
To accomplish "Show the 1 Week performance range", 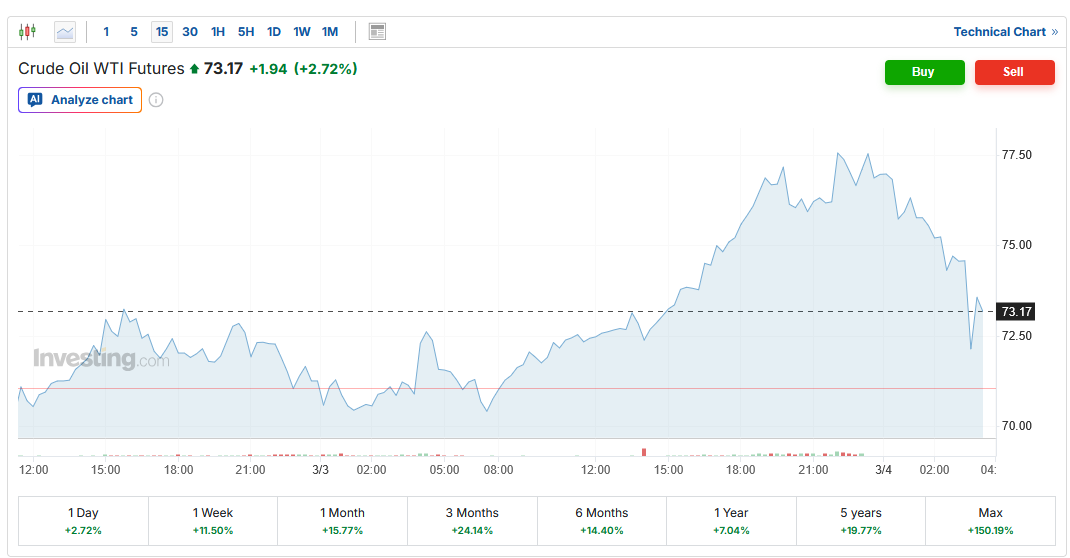I will pyautogui.click(x=213, y=521).
